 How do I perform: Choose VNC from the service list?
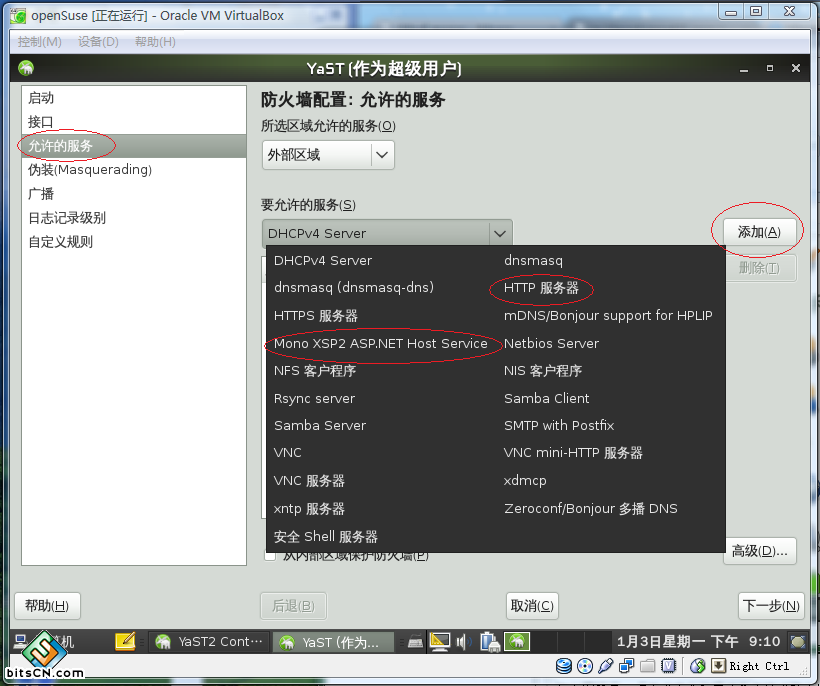[x=288, y=453]
